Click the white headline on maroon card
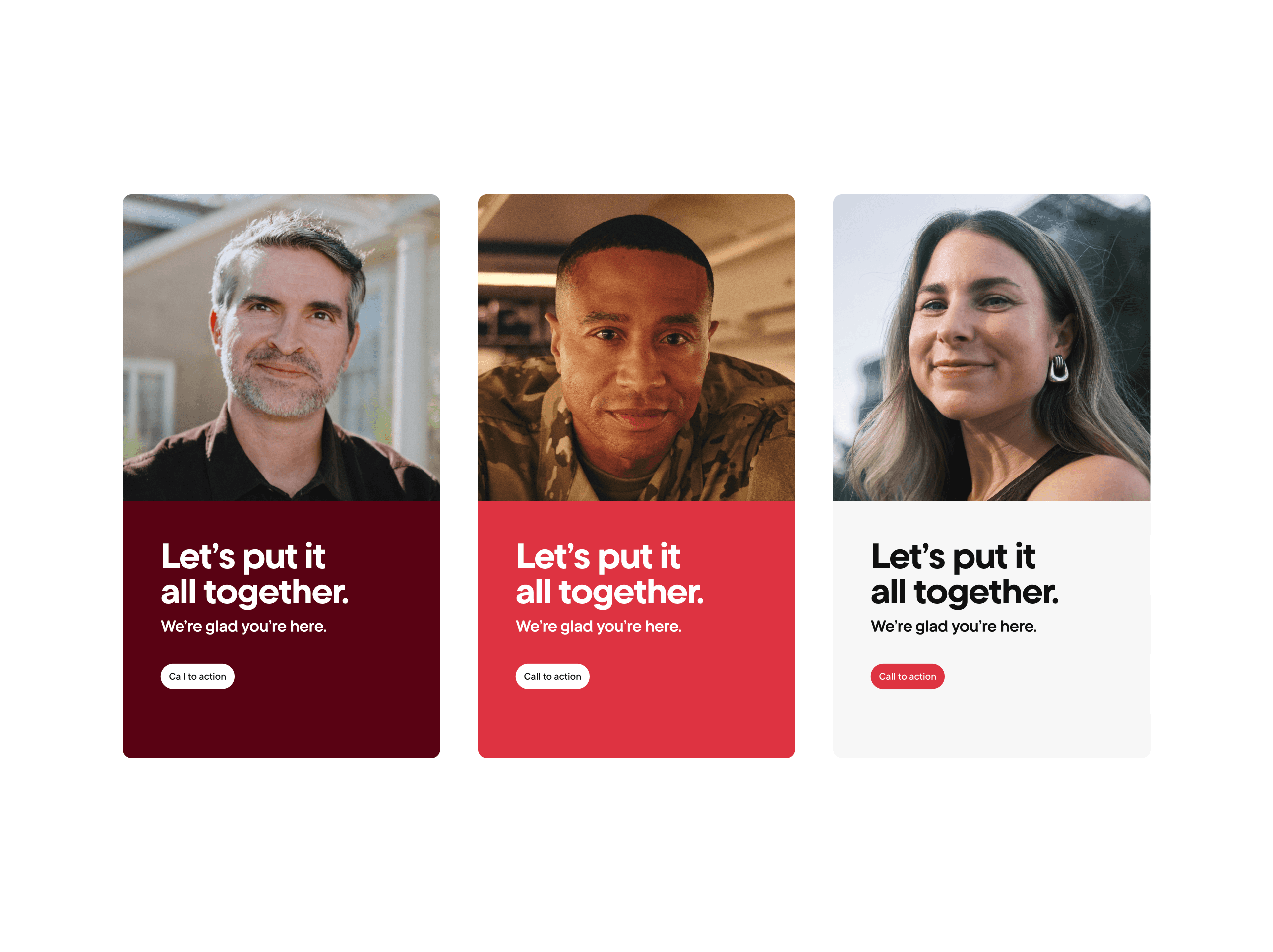This screenshot has width=1273, height=952. (x=254, y=574)
